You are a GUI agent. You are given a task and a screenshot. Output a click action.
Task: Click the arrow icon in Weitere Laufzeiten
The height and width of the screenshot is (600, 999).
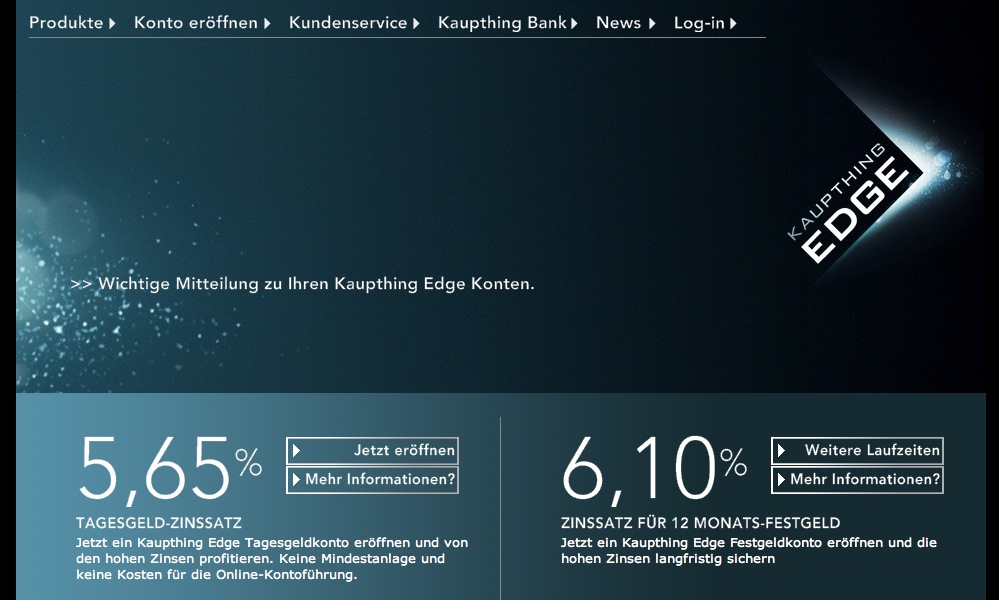coord(781,451)
